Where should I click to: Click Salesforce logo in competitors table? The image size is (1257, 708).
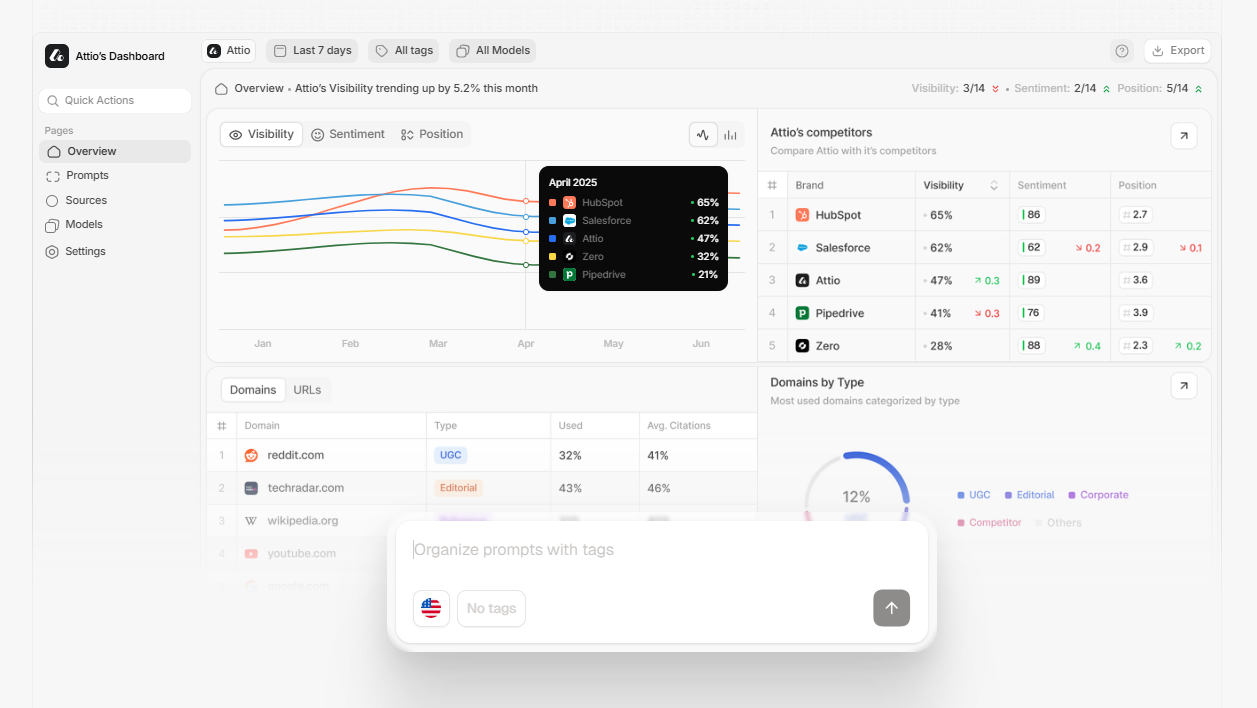802,248
